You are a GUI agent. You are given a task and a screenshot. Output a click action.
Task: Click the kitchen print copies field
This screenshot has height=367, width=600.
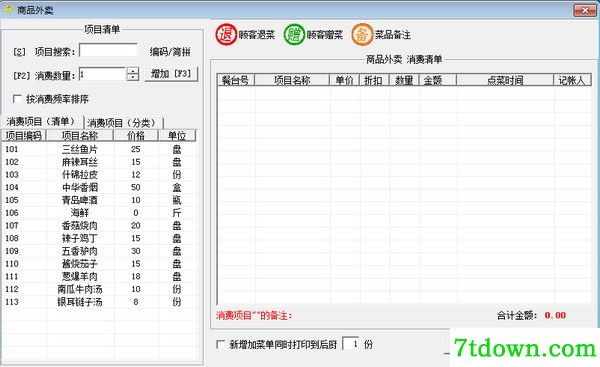tap(351, 344)
